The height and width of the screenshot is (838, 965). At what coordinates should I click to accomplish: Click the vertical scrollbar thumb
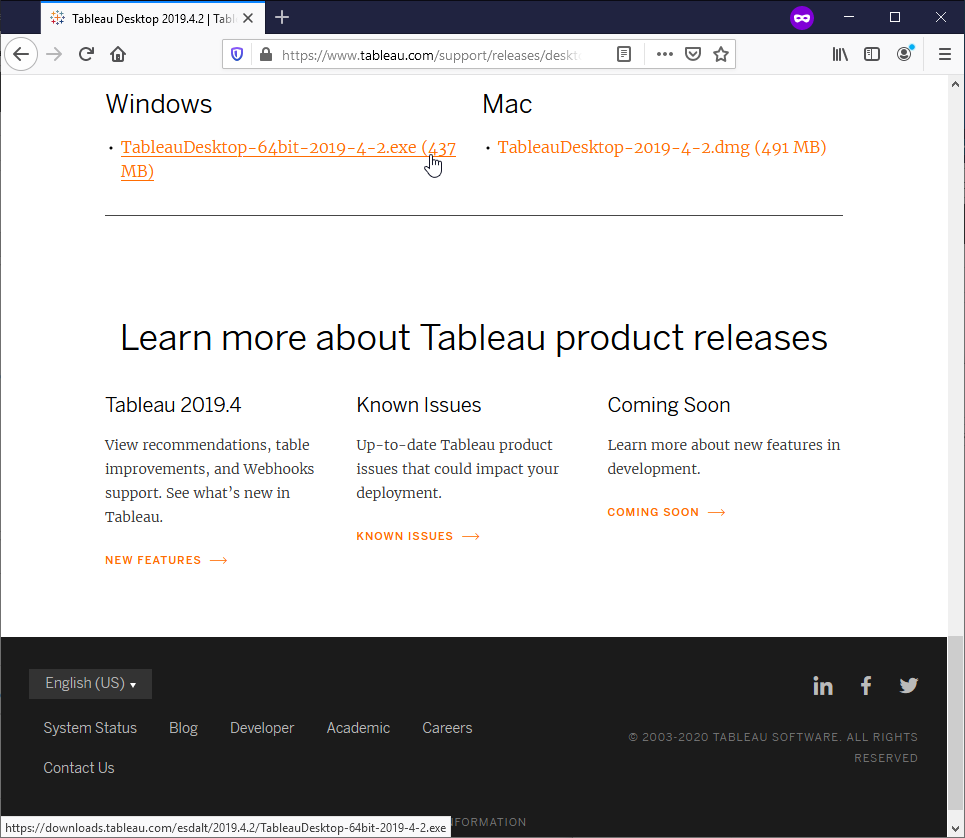coord(955,725)
